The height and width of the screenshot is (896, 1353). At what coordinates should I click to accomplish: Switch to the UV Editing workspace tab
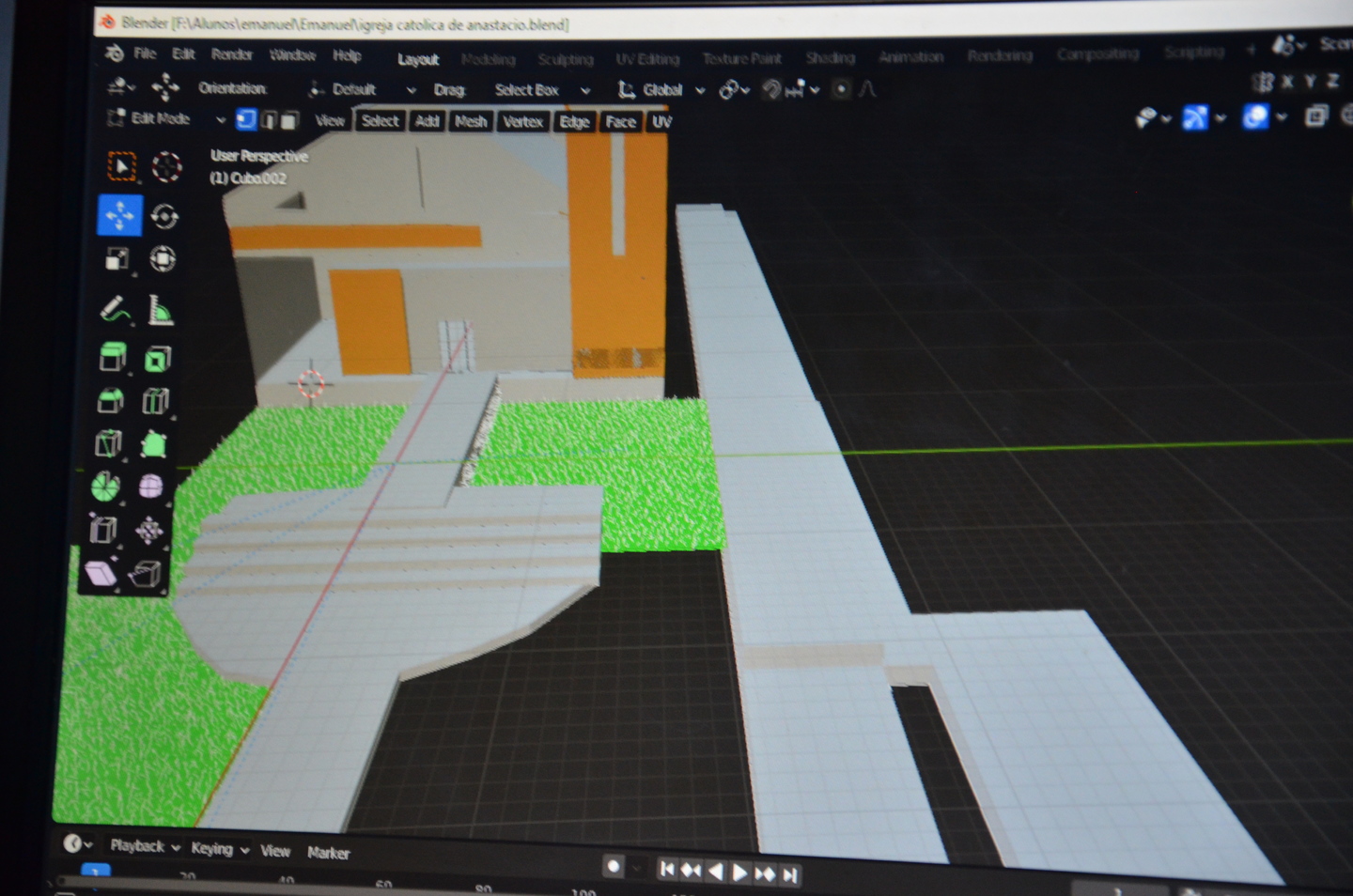coord(647,59)
